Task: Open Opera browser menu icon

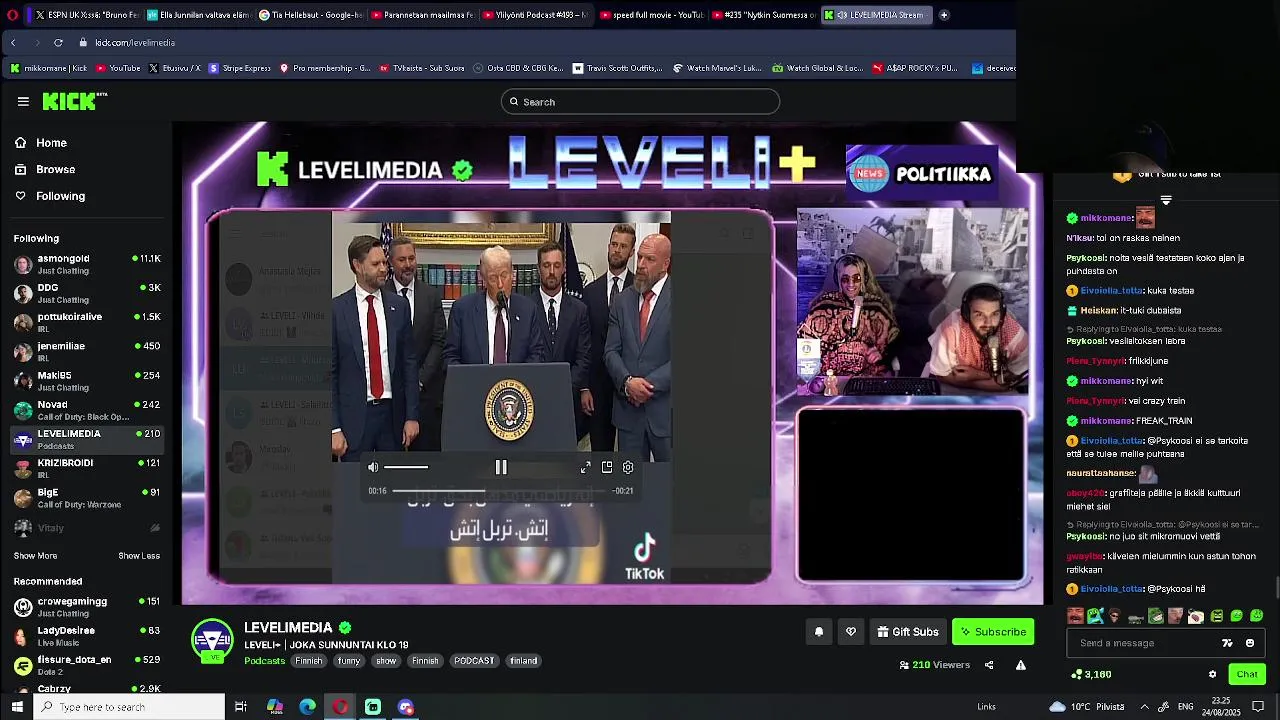Action: [12, 15]
